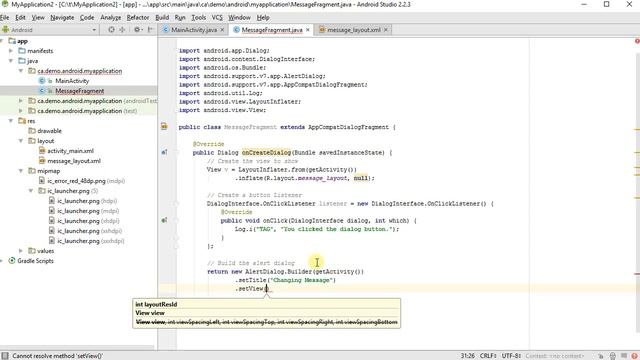Screen dimensions: 640x360
Task: Open the VCS menu
Action: (x=217, y=18)
